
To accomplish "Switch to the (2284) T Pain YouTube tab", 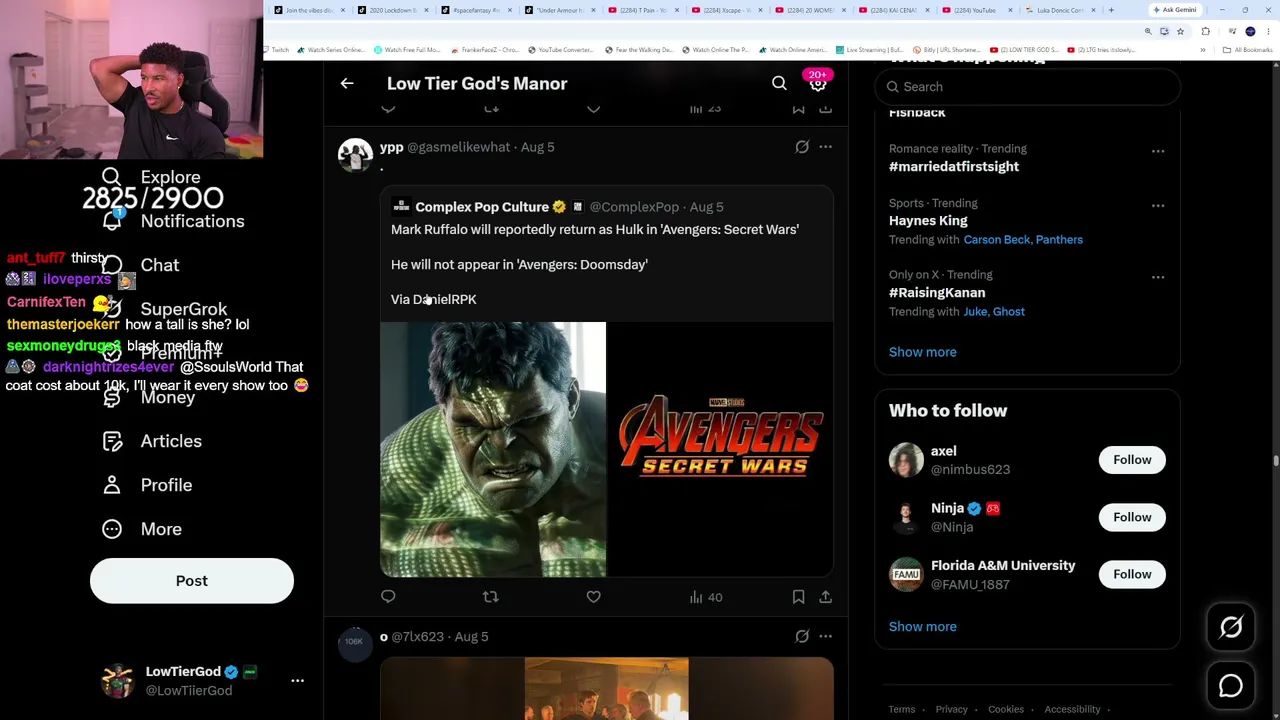I will tap(645, 10).
